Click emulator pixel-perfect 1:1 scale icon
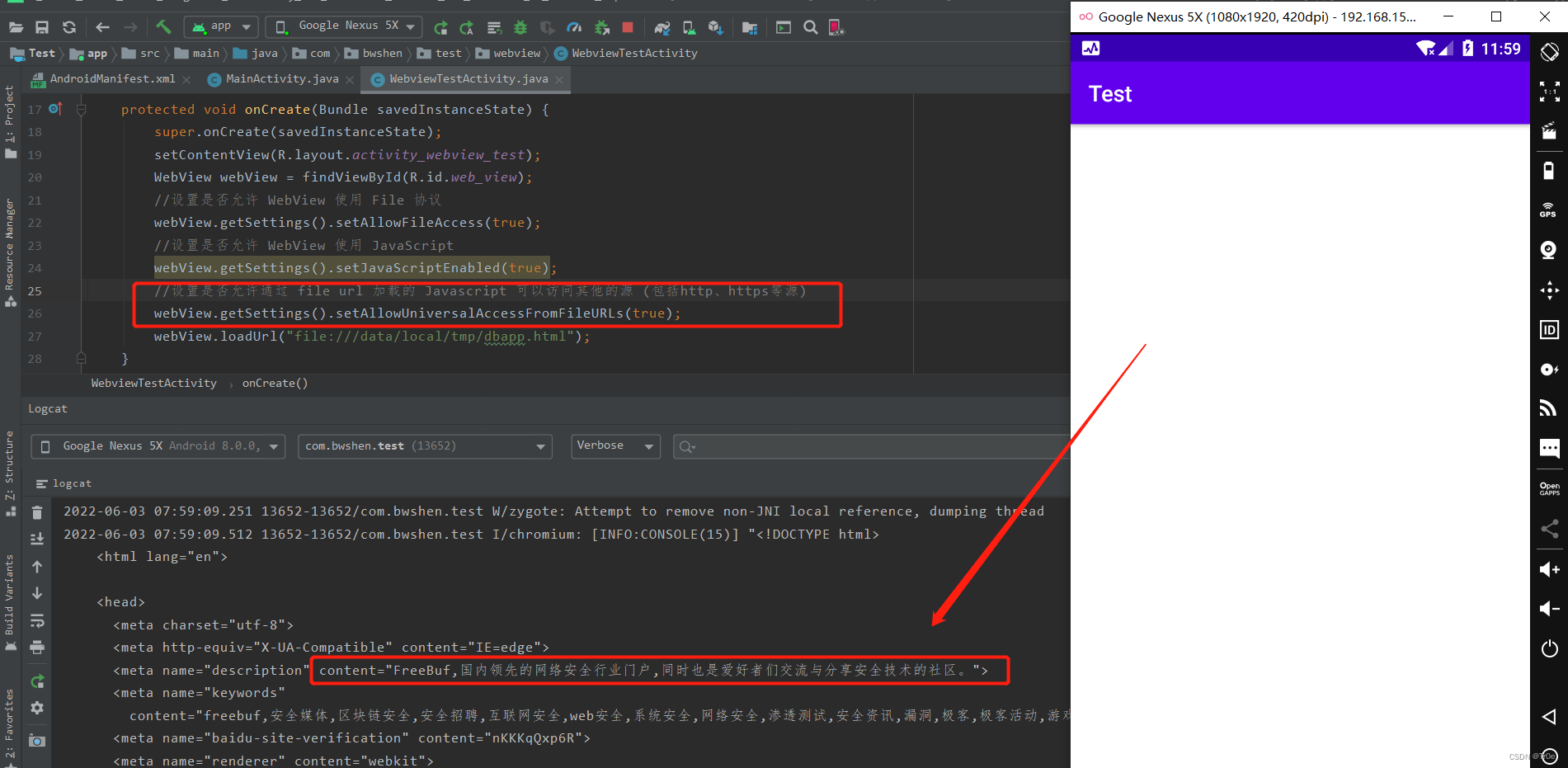1568x768 pixels. [x=1549, y=91]
